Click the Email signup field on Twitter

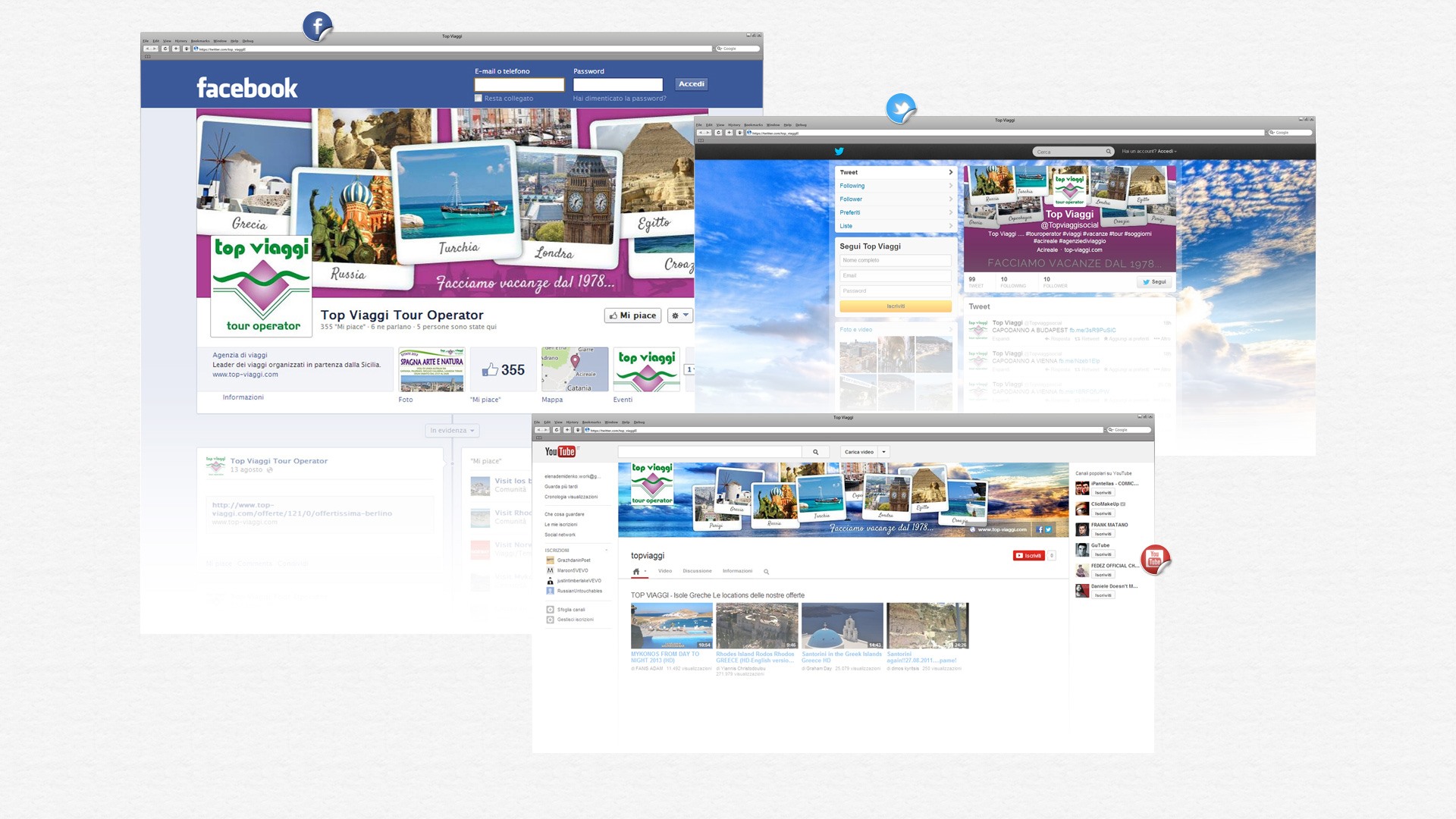coord(896,276)
